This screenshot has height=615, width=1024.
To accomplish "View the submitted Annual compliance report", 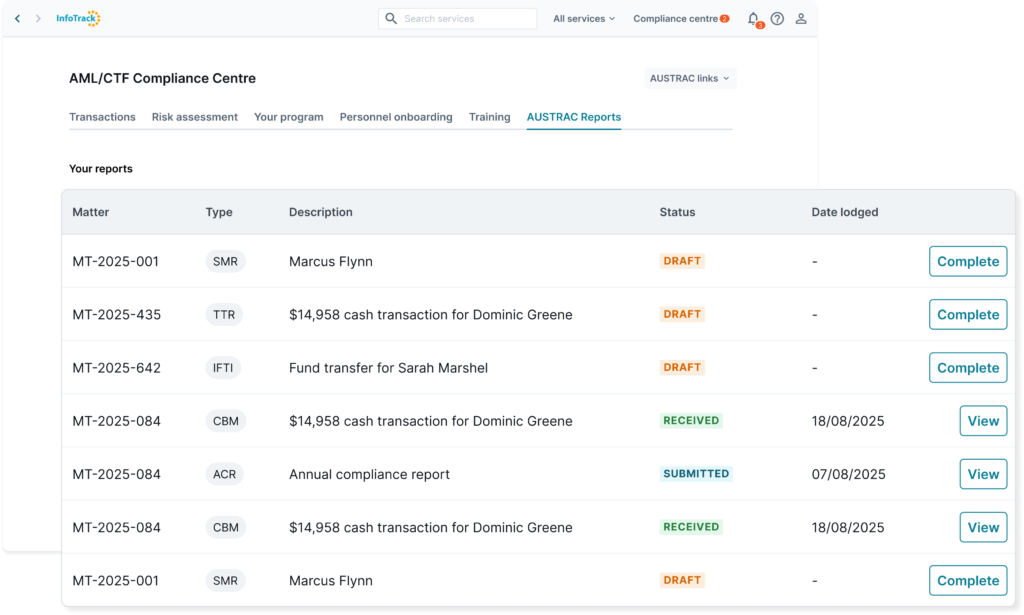I will click(982, 474).
